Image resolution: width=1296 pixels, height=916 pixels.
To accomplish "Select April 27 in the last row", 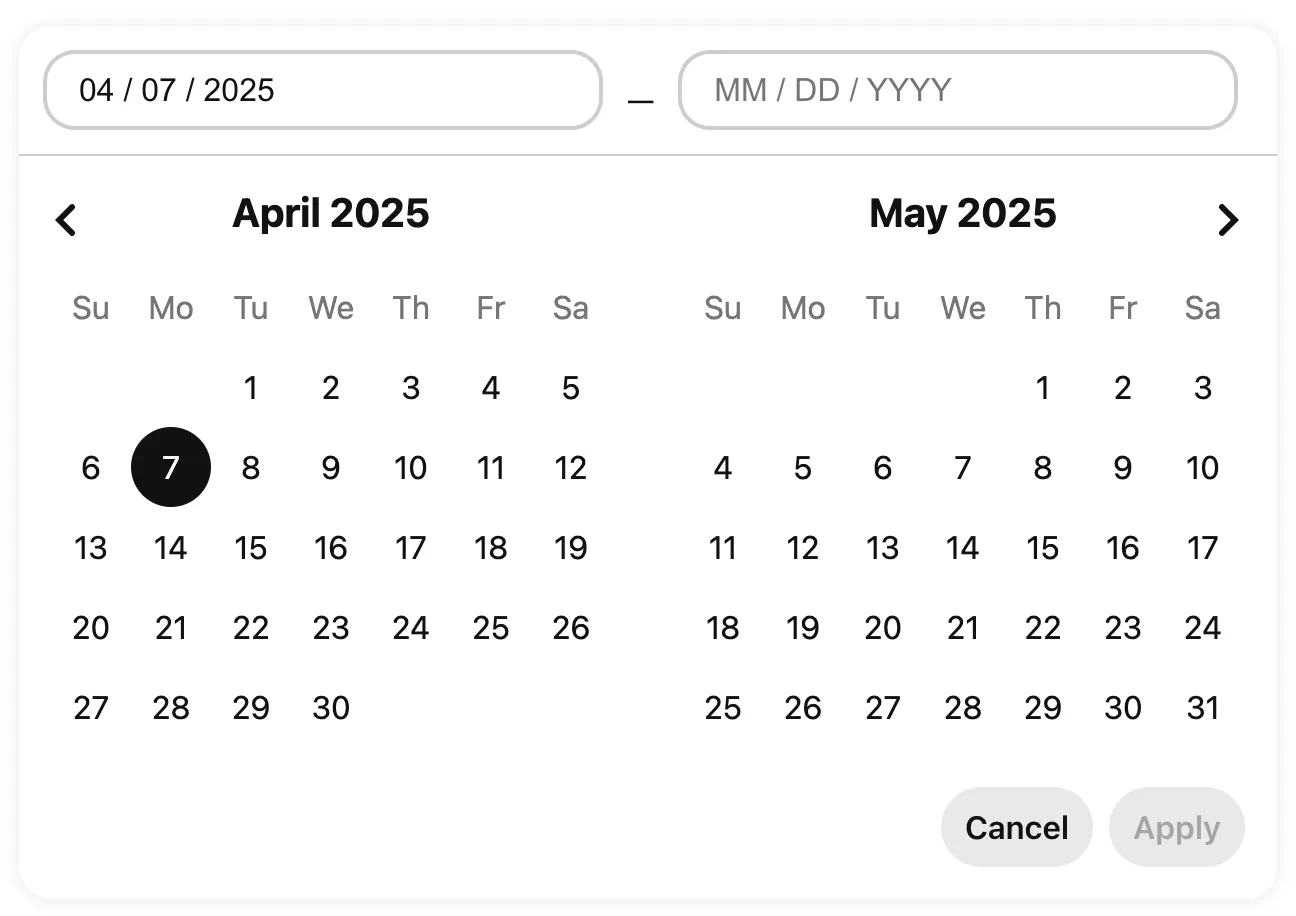I will click(91, 708).
